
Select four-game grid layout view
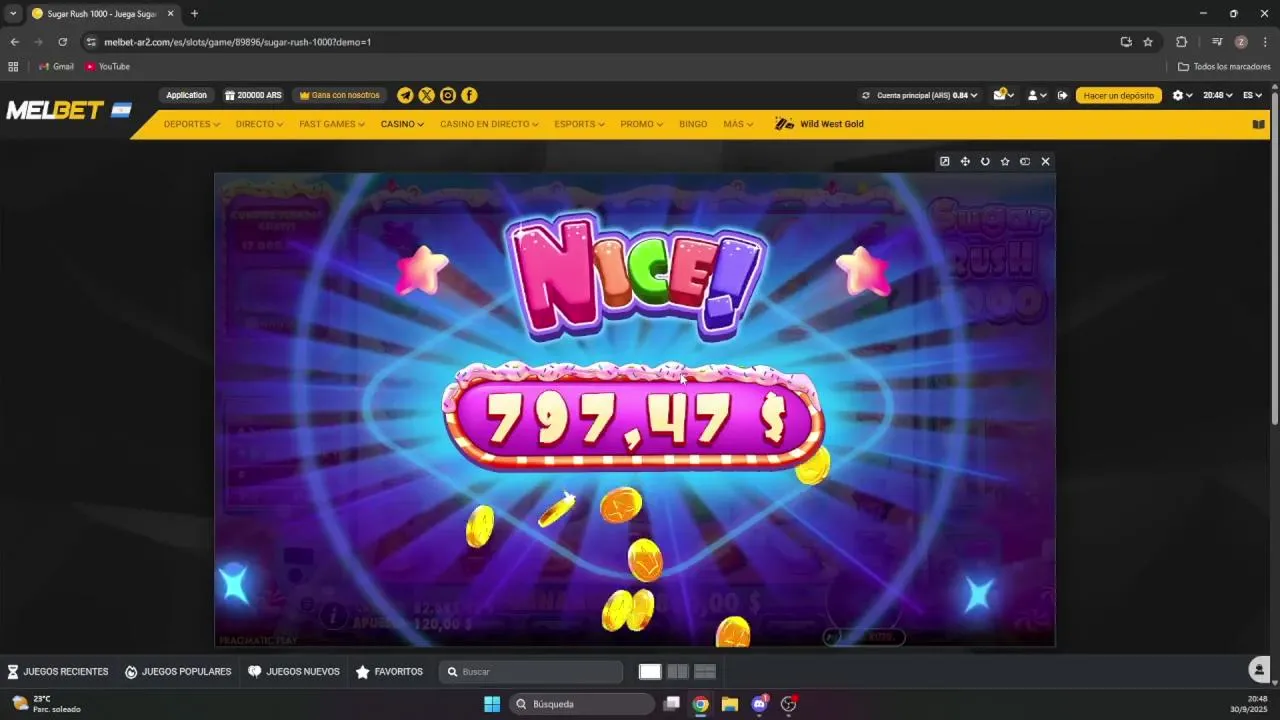click(x=705, y=672)
